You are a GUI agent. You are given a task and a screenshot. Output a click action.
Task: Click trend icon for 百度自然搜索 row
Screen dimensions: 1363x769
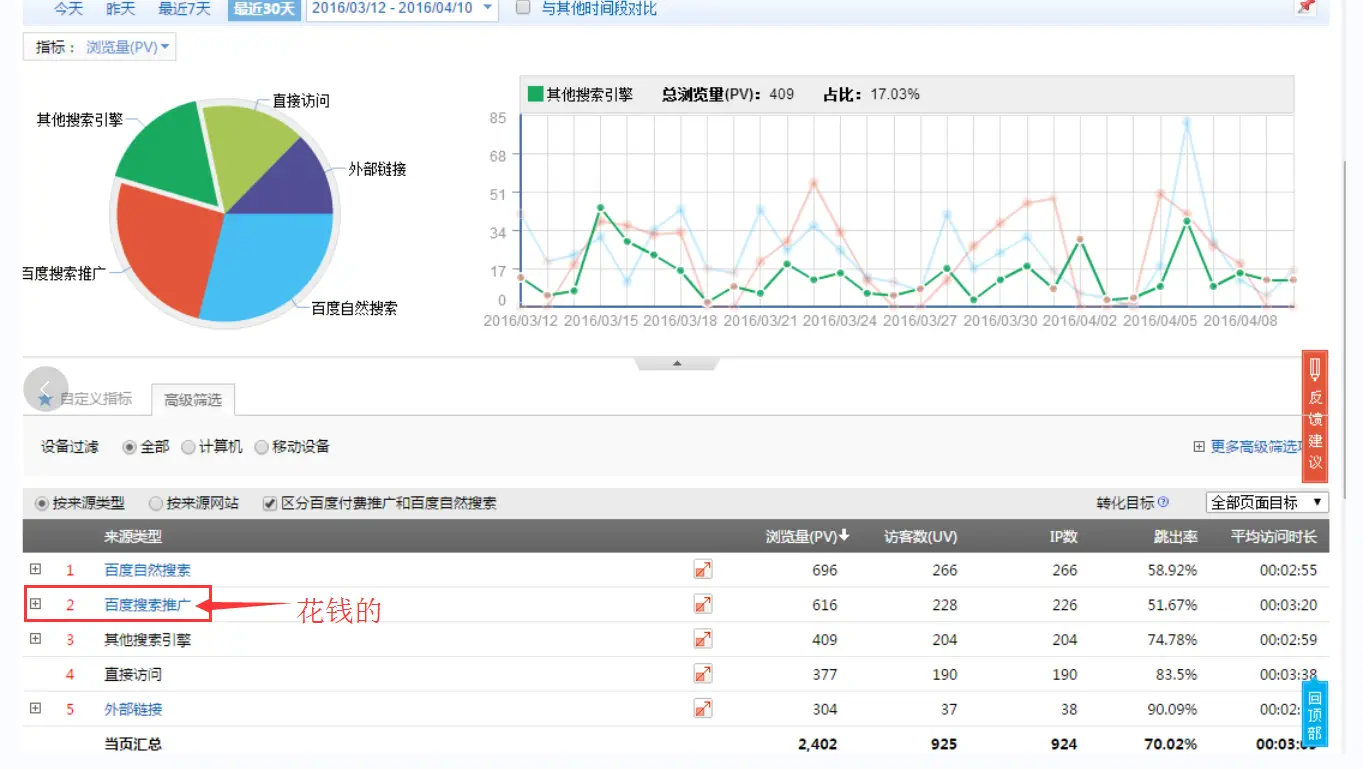703,570
